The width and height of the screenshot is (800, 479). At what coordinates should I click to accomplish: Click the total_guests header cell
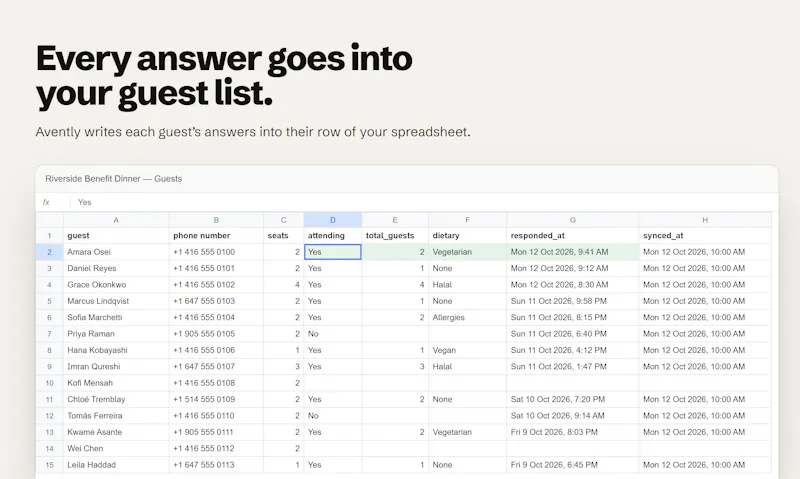pyautogui.click(x=395, y=236)
